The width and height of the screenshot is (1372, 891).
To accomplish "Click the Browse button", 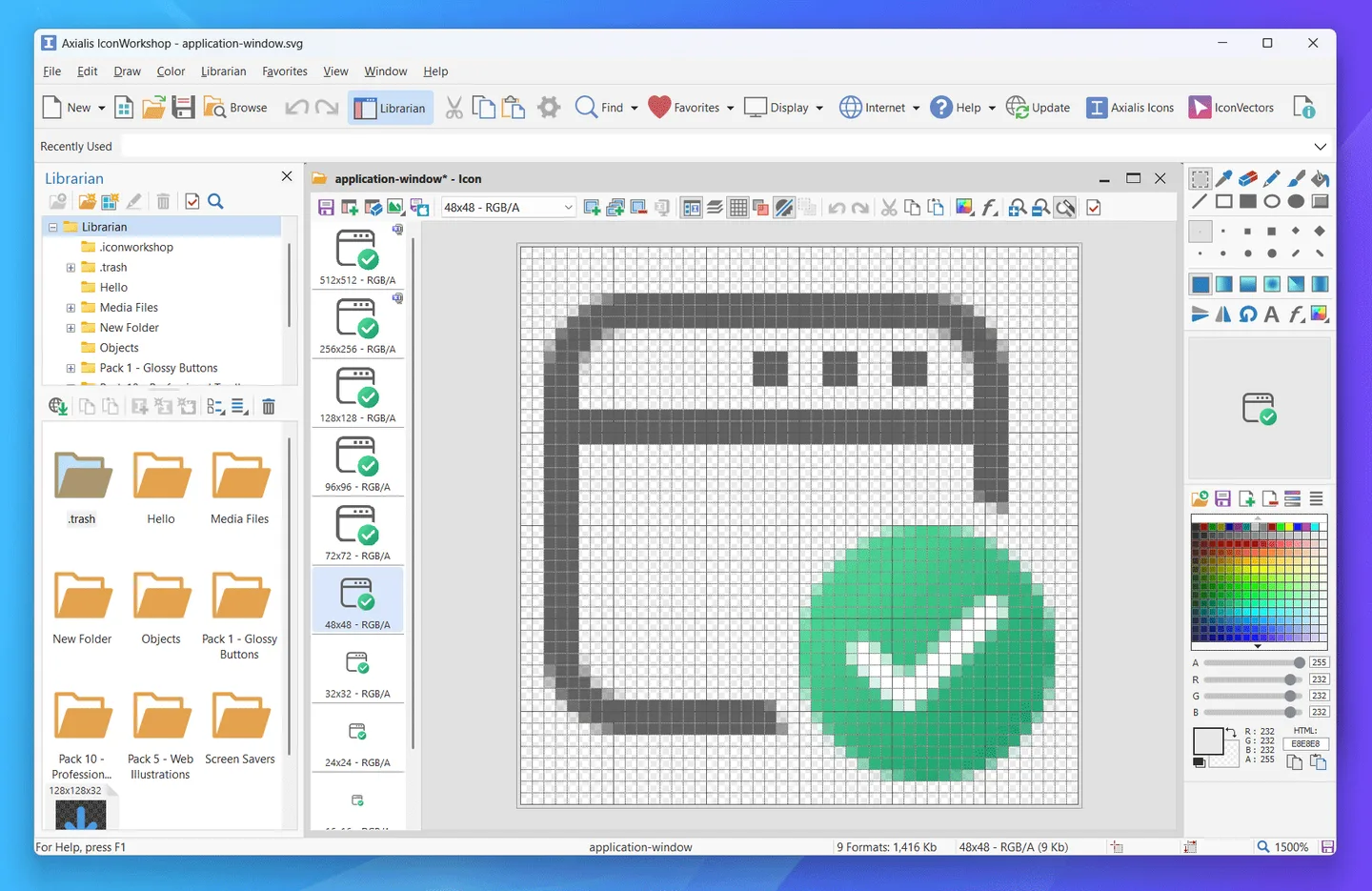I will [235, 108].
